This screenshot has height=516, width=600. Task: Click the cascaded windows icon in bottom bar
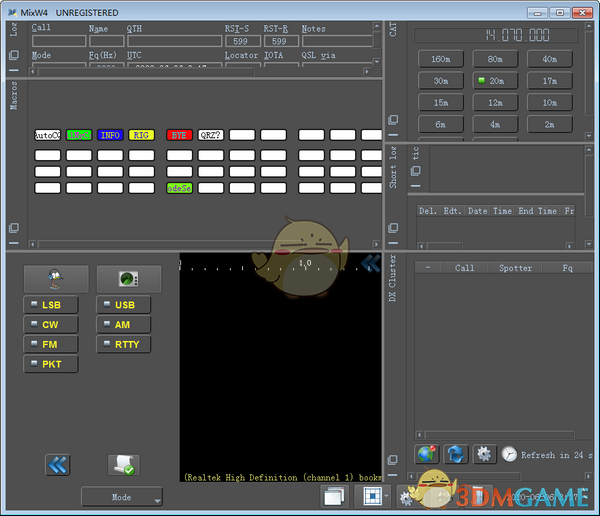click(x=334, y=496)
